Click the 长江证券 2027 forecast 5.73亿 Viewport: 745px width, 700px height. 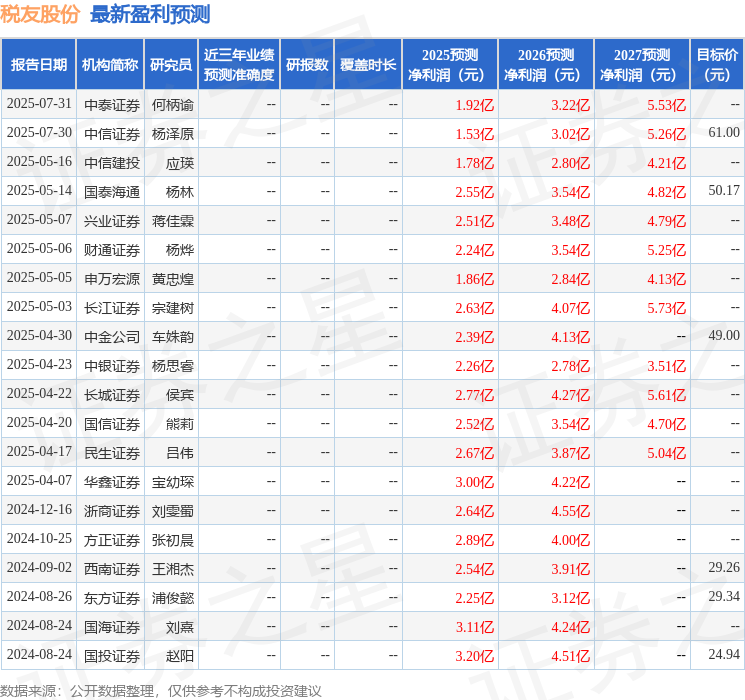(x=666, y=308)
